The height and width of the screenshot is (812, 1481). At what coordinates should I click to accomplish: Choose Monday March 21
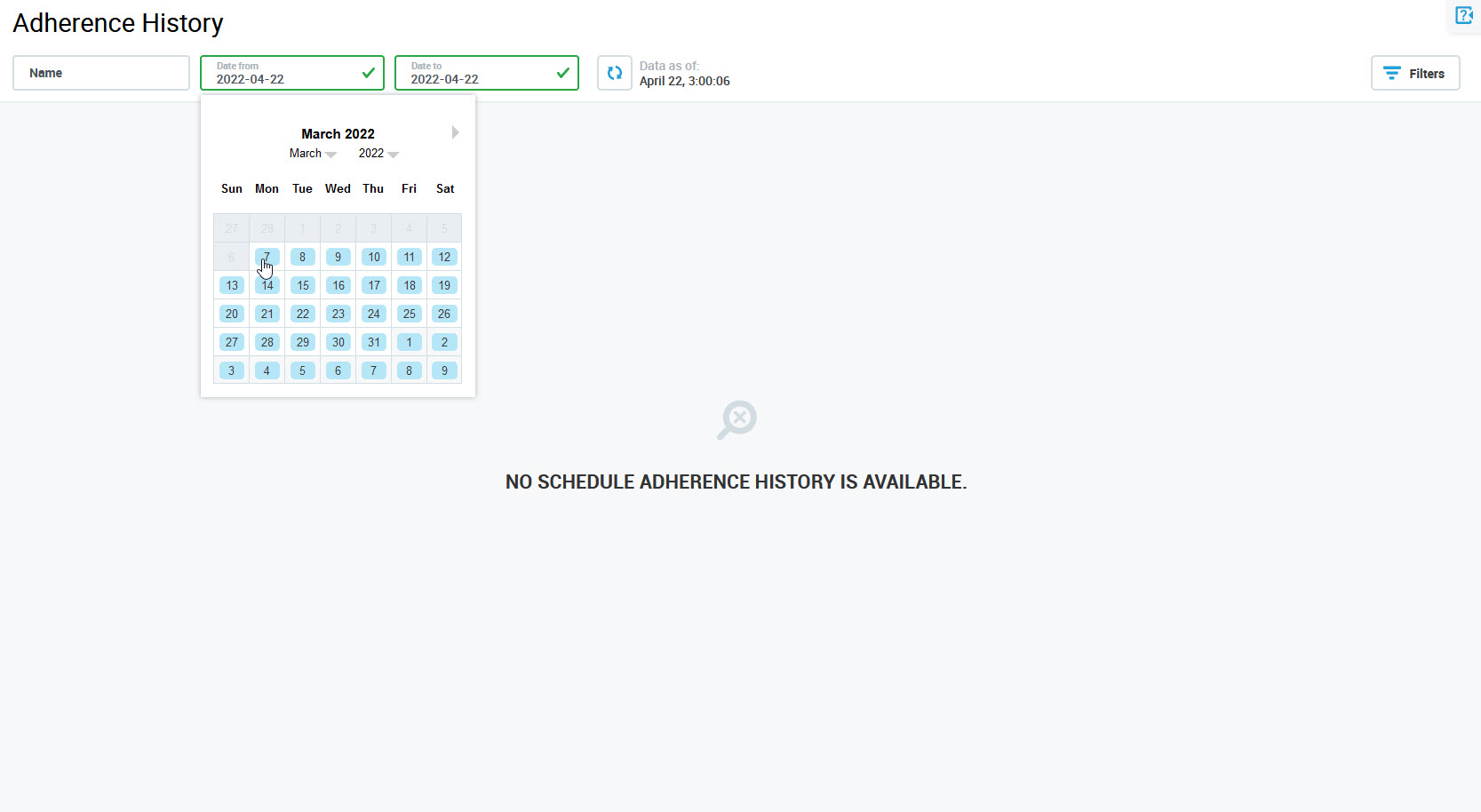click(267, 314)
